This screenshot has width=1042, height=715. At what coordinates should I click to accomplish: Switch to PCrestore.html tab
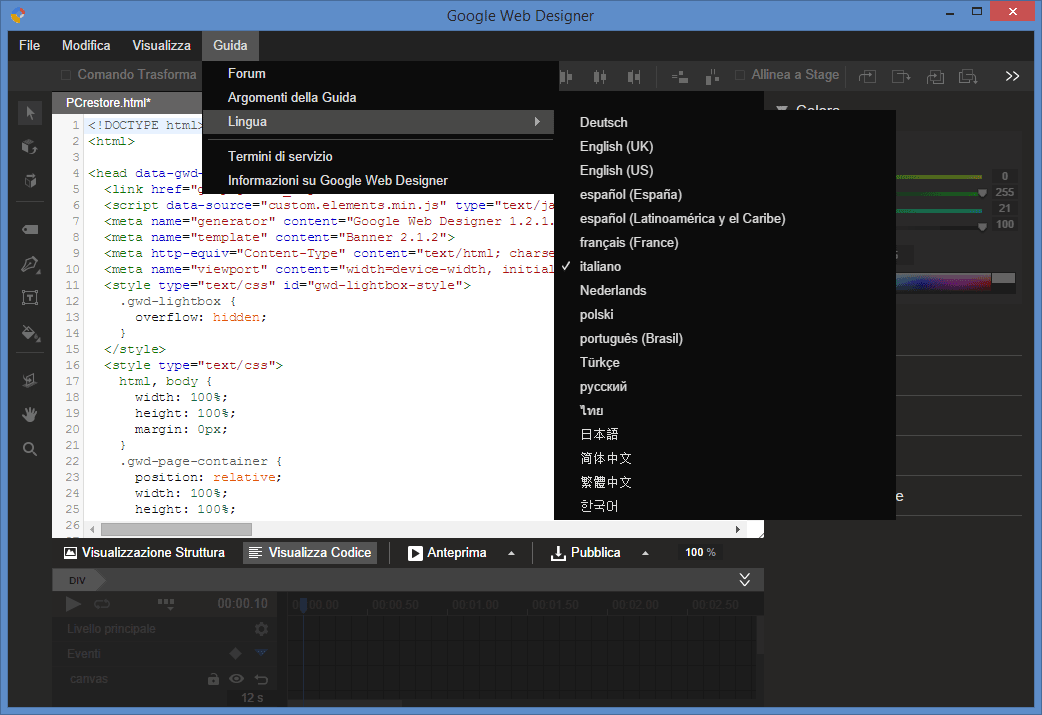click(108, 102)
